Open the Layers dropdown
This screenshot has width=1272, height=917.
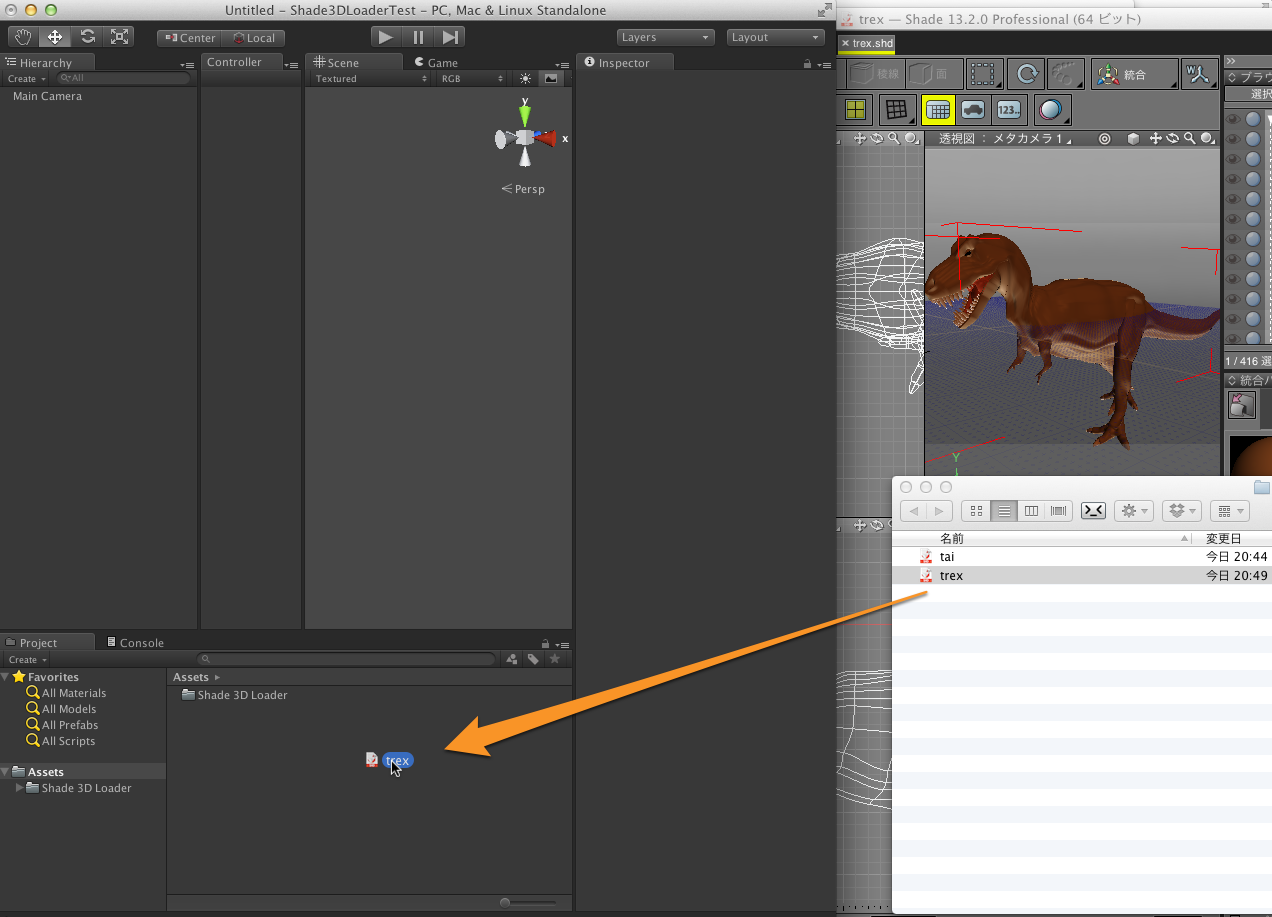[x=665, y=37]
